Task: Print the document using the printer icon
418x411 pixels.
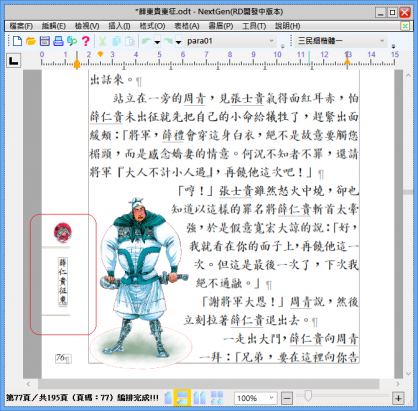Action: pos(58,41)
